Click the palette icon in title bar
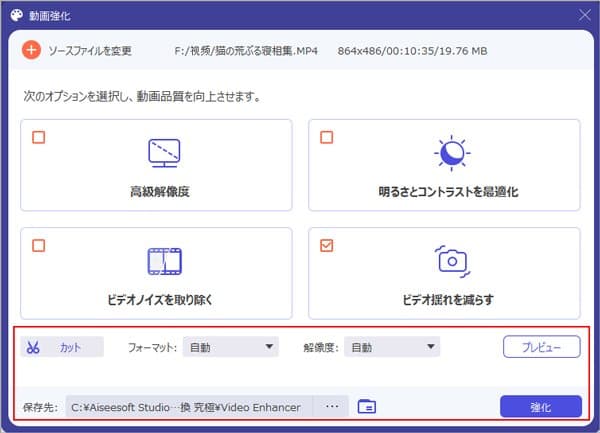This screenshot has height=433, width=600. point(17,15)
